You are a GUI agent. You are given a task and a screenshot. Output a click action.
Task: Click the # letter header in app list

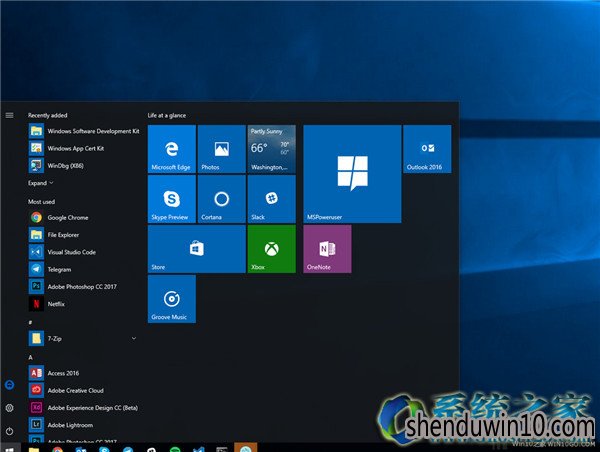click(30, 322)
